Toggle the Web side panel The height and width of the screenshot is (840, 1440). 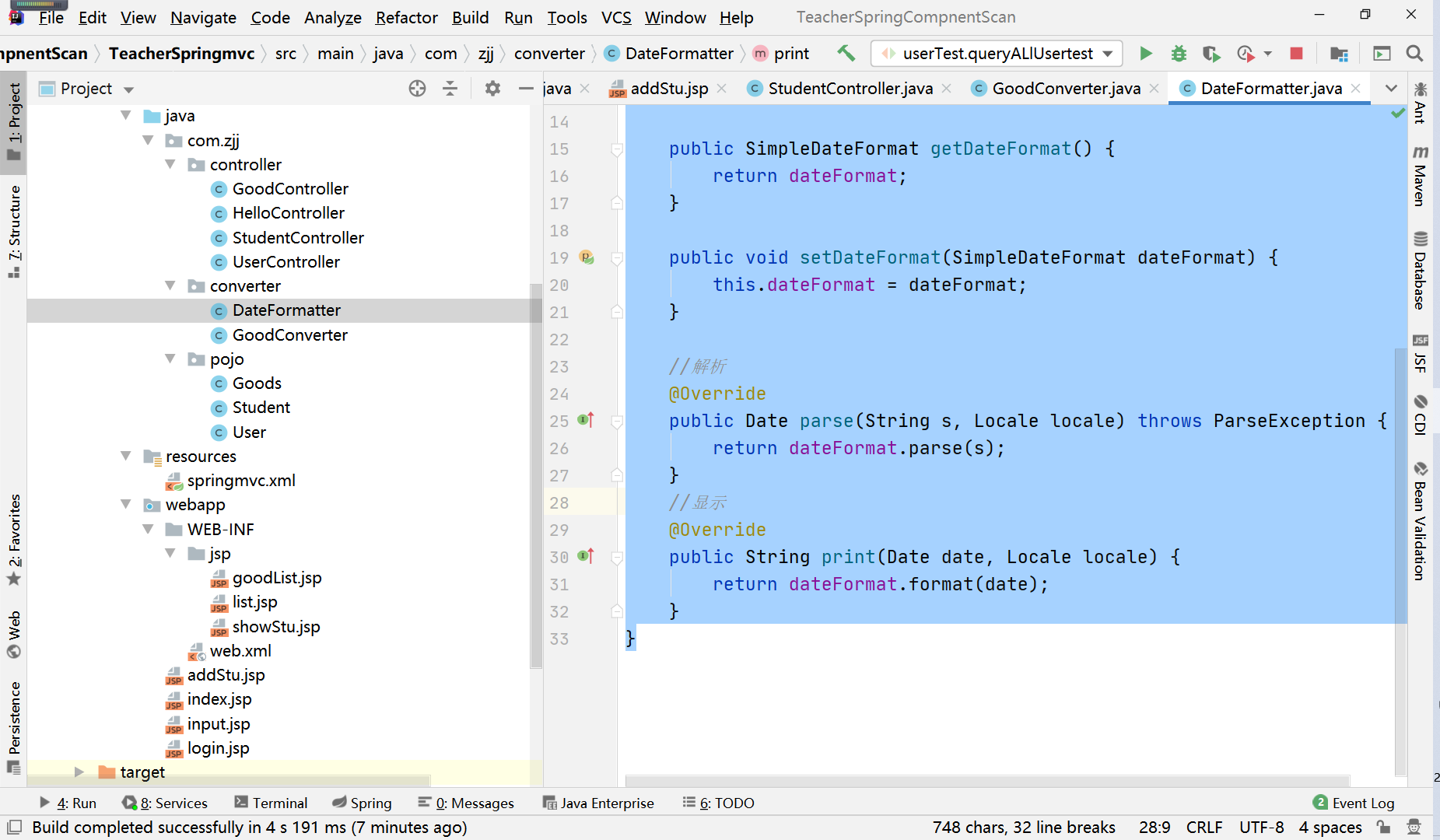(x=14, y=635)
